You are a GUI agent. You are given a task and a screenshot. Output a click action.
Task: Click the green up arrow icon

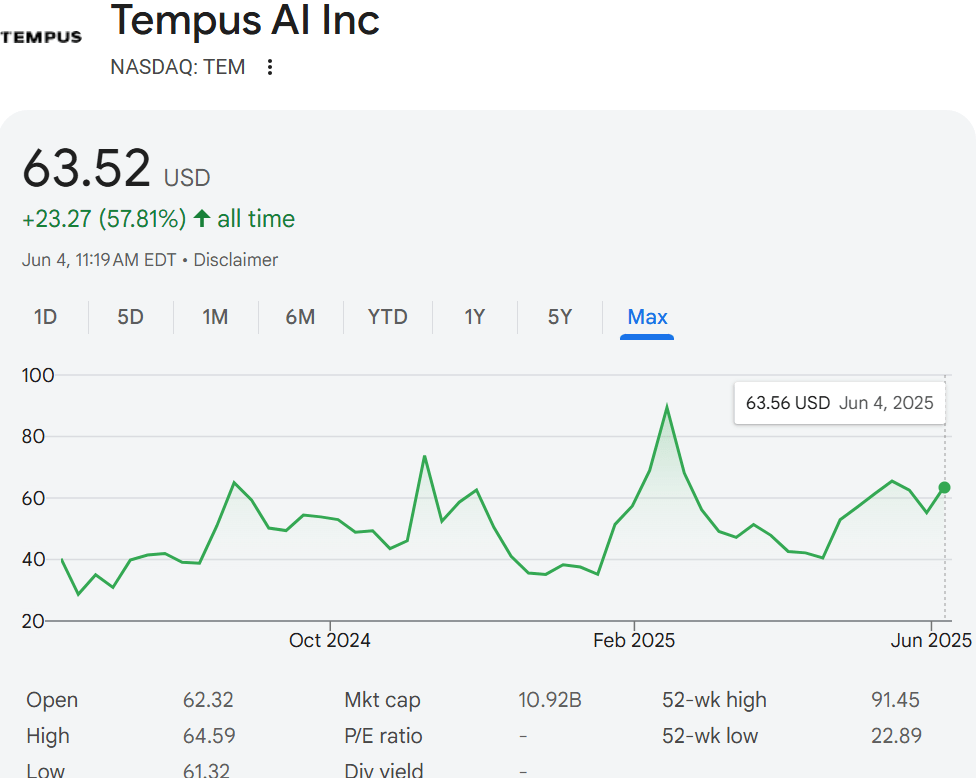(202, 219)
